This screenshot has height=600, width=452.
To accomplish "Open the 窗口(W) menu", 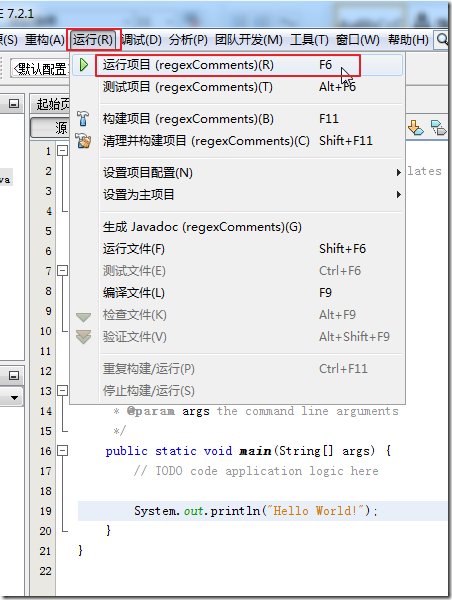I will click(357, 40).
